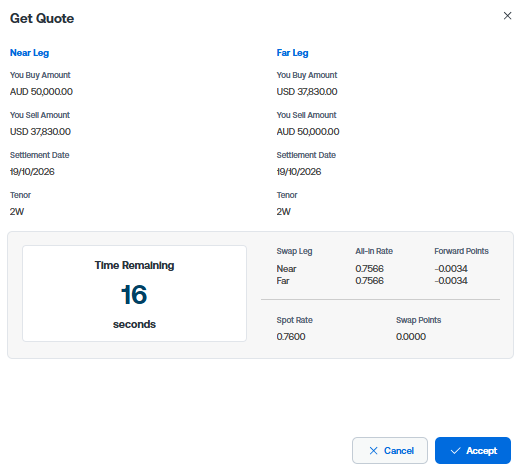Viewport: 521px width, 471px height.
Task: Click the Time Remaining label
Action: coord(134,265)
